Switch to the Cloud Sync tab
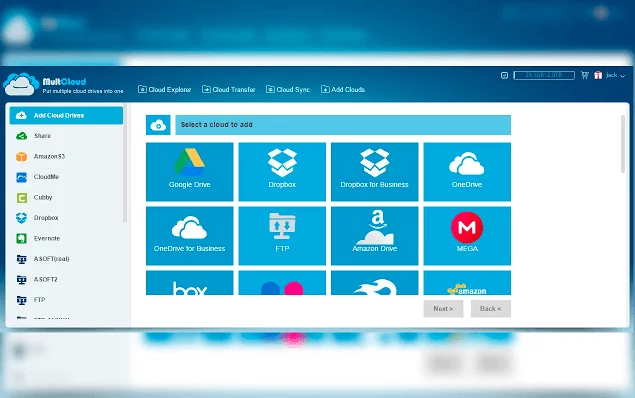The image size is (635, 398). click(x=288, y=89)
